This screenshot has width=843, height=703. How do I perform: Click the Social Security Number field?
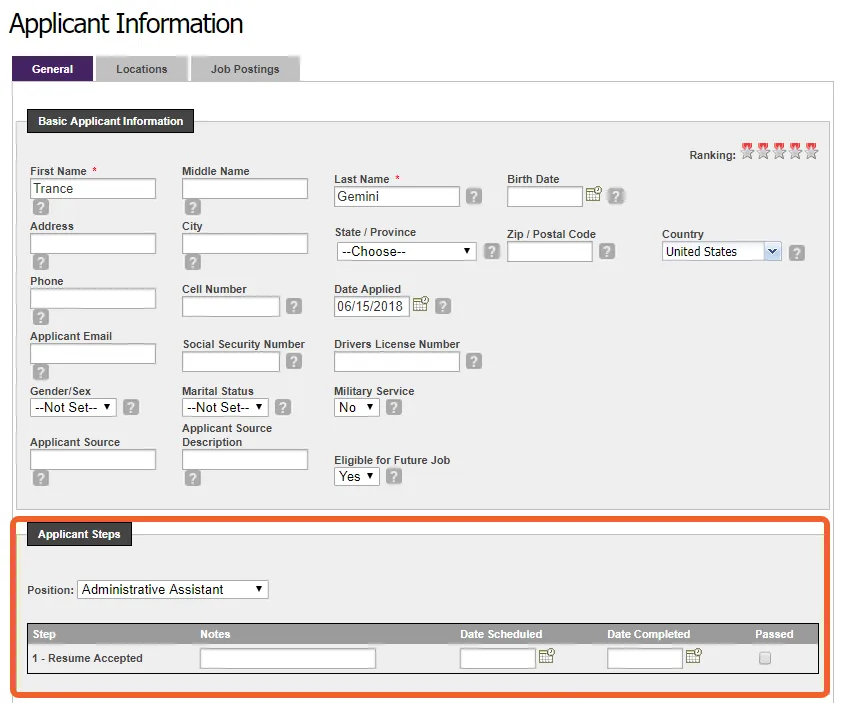(x=231, y=362)
